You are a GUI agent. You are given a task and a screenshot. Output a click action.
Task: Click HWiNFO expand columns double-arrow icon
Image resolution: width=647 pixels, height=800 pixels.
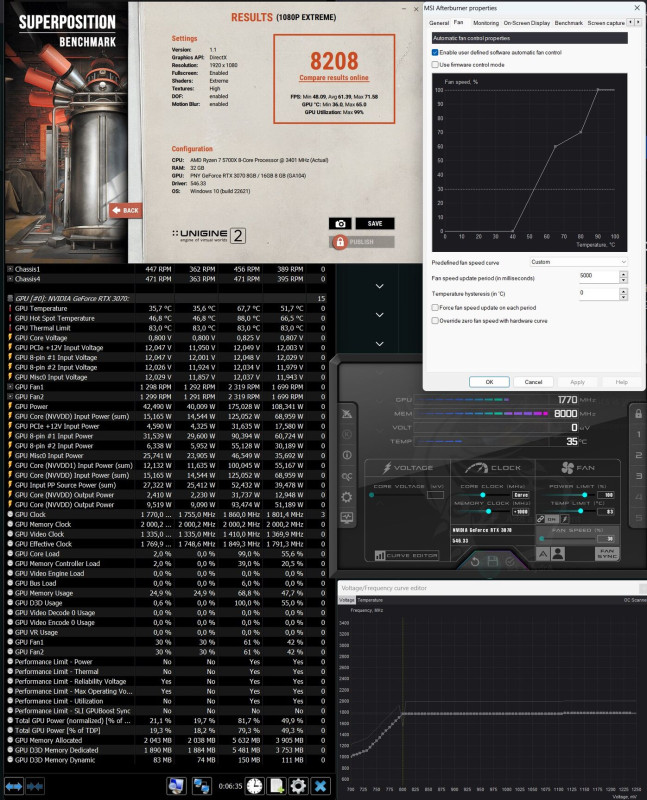click(x=14, y=786)
